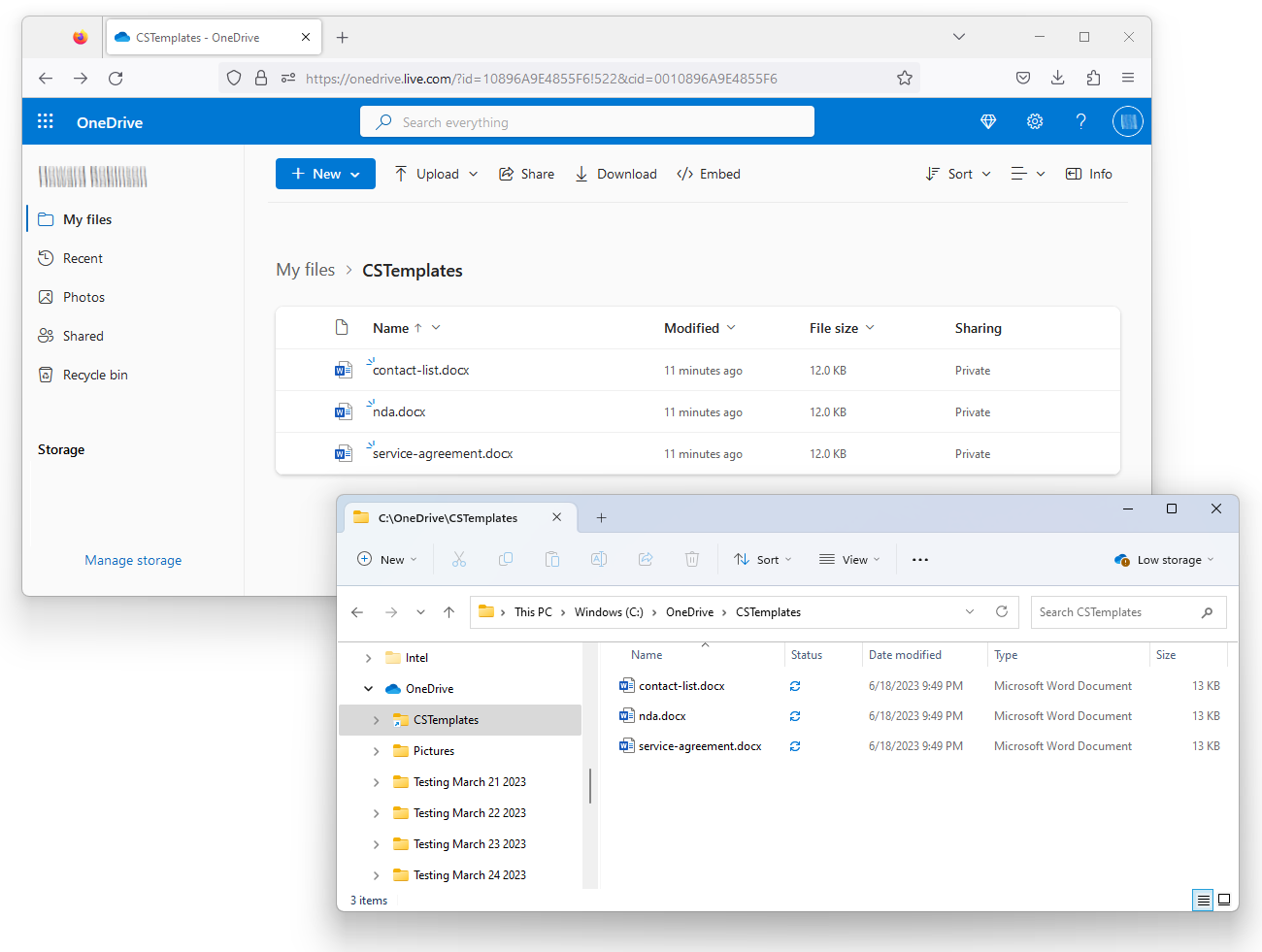
Task: Refresh the File Explorer folder view
Action: (1002, 611)
